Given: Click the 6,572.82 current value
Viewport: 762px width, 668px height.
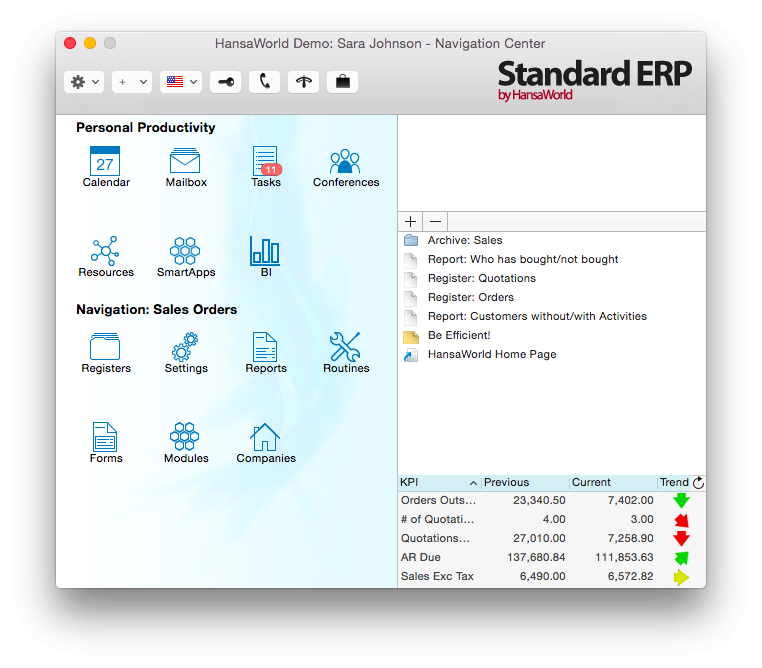Looking at the screenshot, I should coord(630,576).
